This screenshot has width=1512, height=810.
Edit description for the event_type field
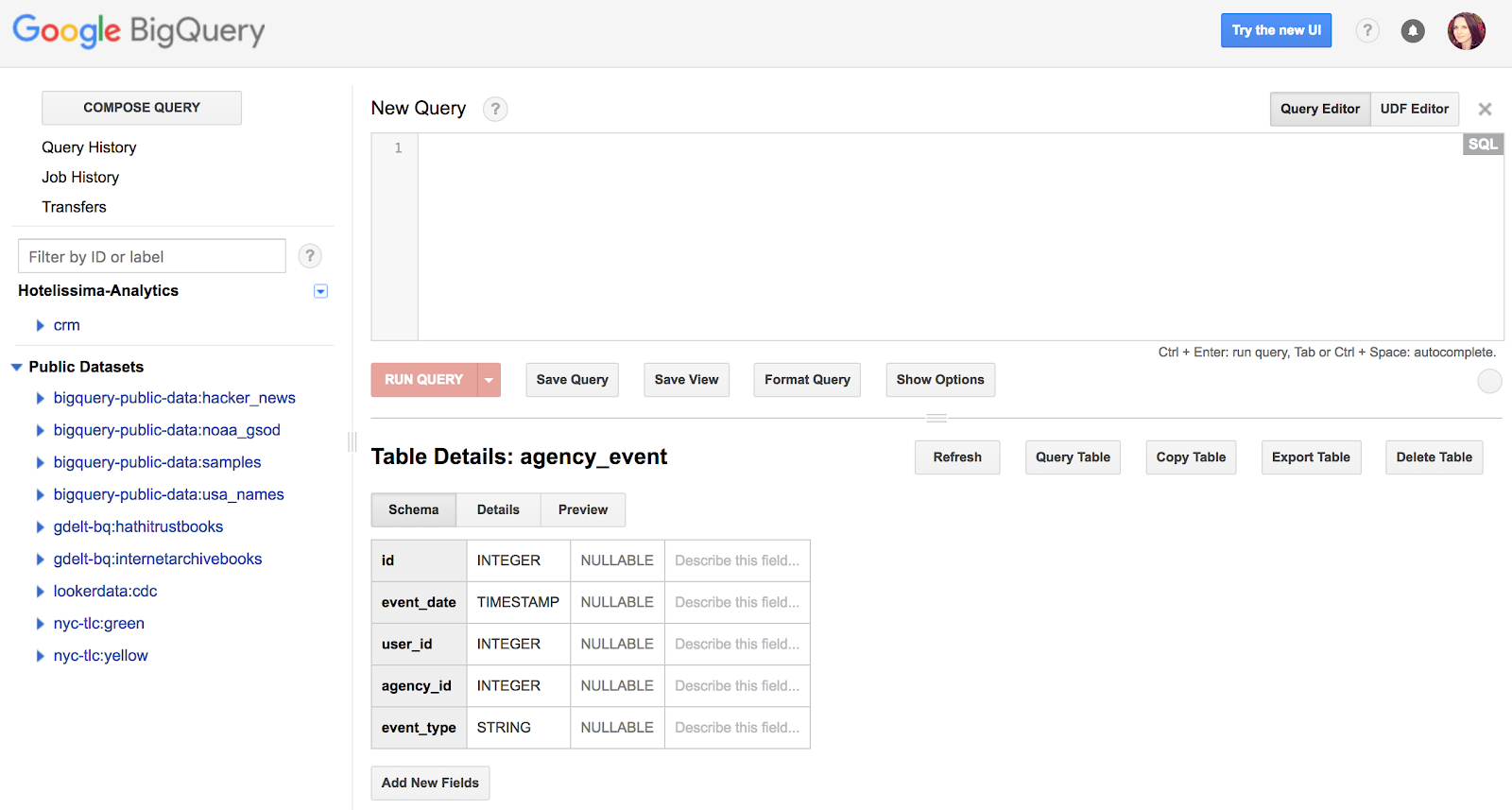pos(737,728)
